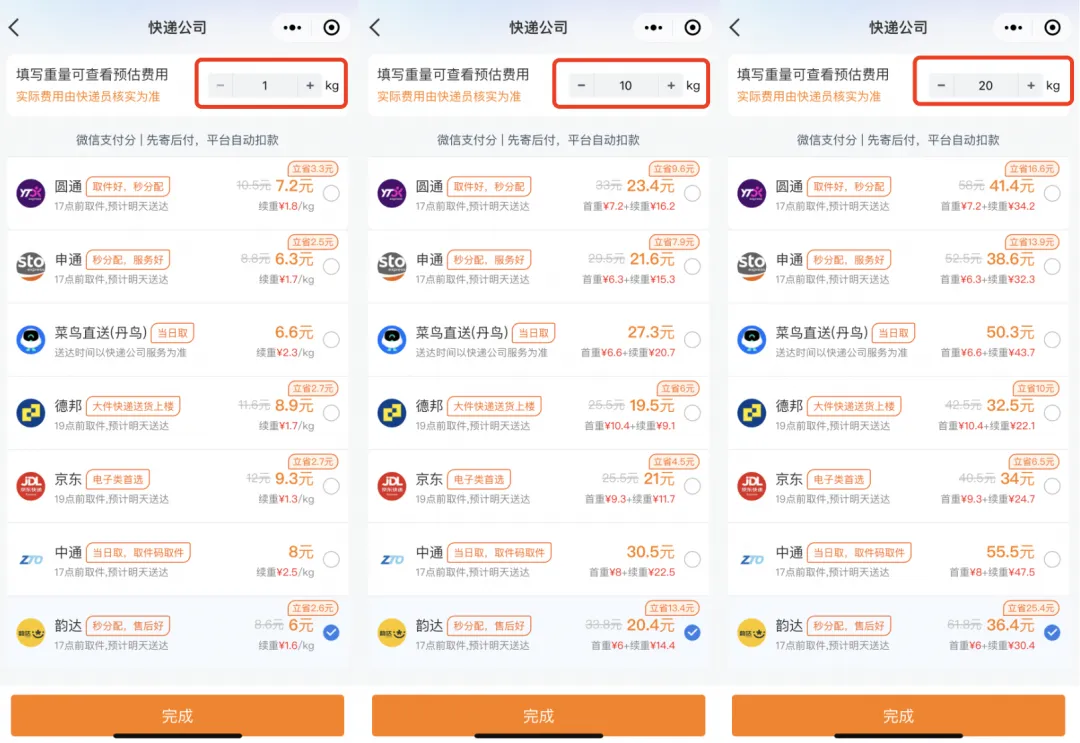Click the 取件好，秒分配 tag in 1 kg panel
The width and height of the screenshot is (1080, 743).
[x=128, y=187]
